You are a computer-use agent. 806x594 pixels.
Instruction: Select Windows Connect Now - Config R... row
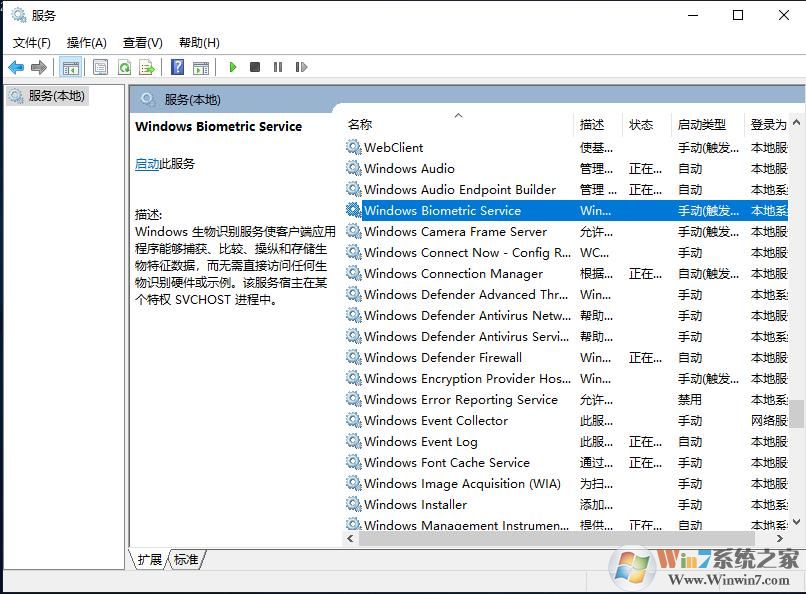click(565, 252)
